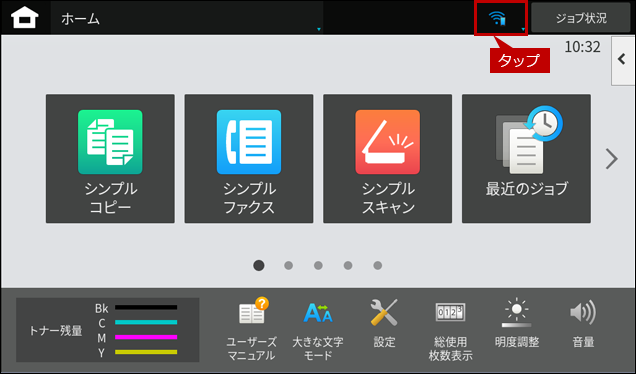The height and width of the screenshot is (374, 636).
Task: Show total usage count (総使用枚数表示)
Action: 450,329
